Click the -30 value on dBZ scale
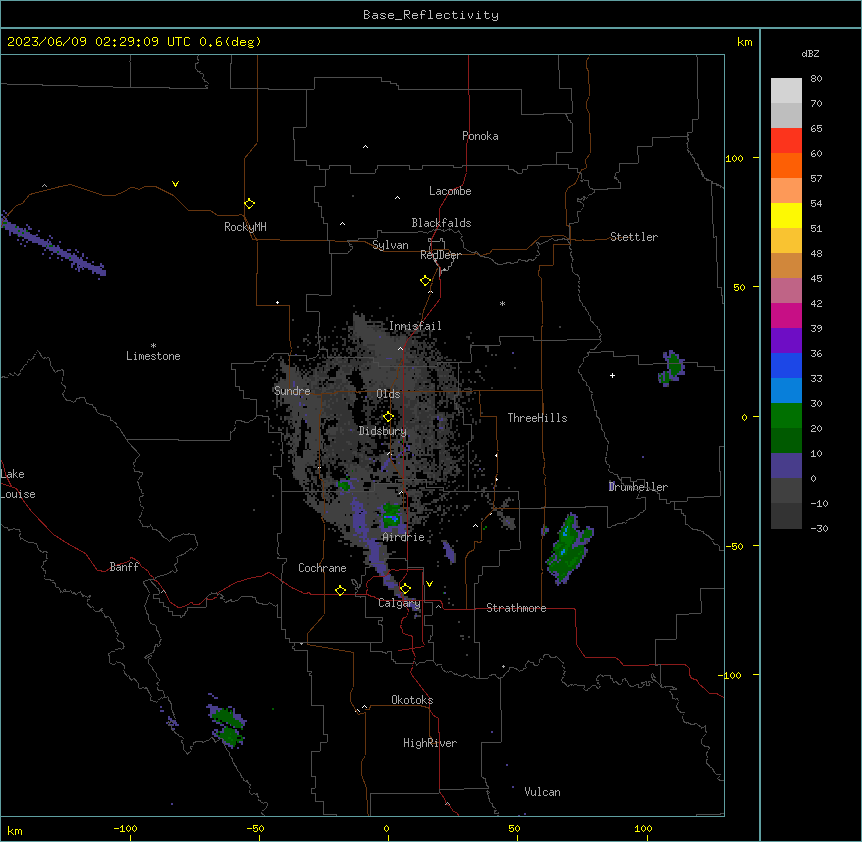 (x=819, y=528)
